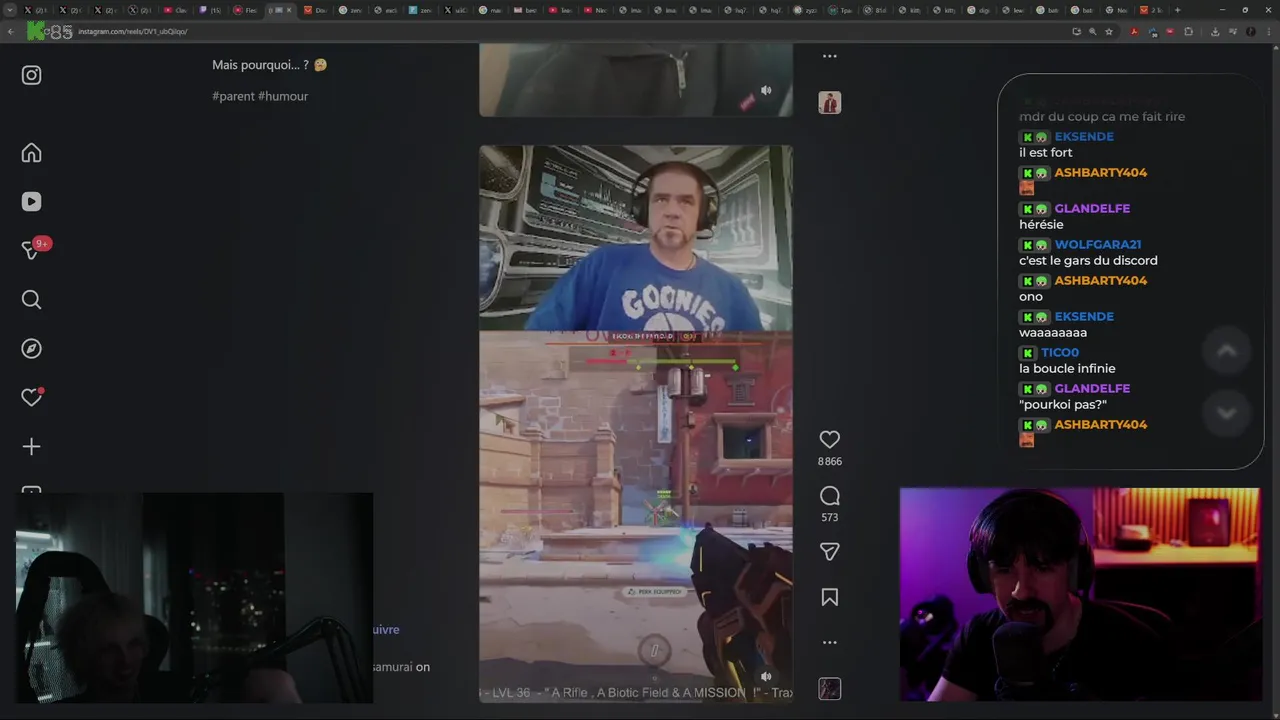The image size is (1280, 720).
Task: Select the caption 'Mais pourquoi... ?'
Action: tap(261, 65)
